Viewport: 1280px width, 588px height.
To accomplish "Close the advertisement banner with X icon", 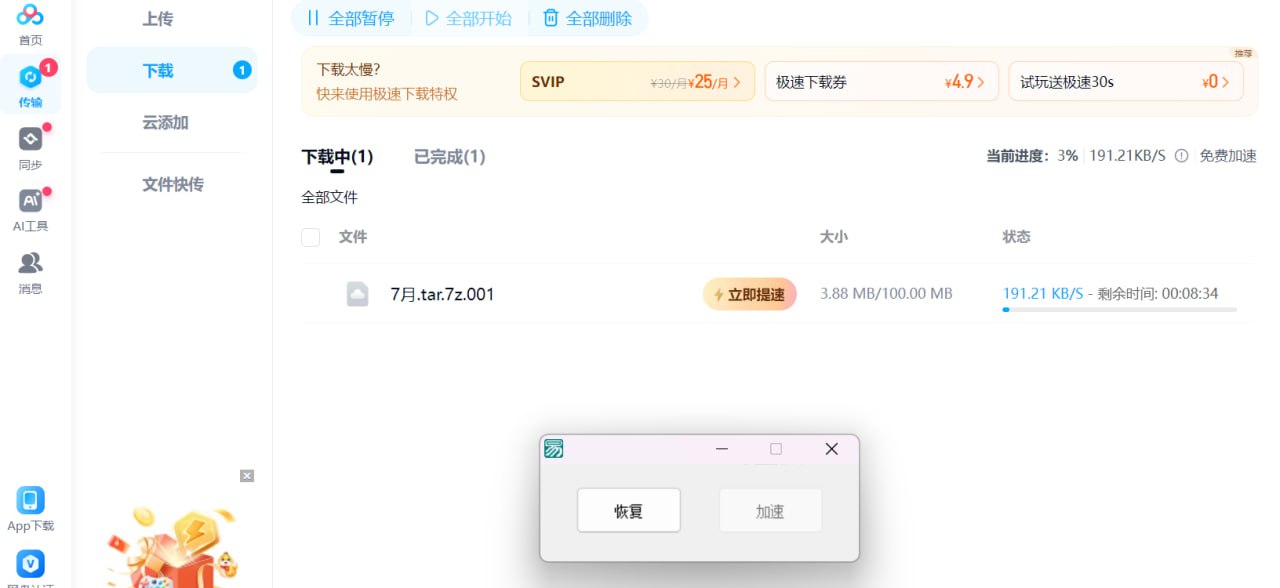I will click(x=247, y=476).
